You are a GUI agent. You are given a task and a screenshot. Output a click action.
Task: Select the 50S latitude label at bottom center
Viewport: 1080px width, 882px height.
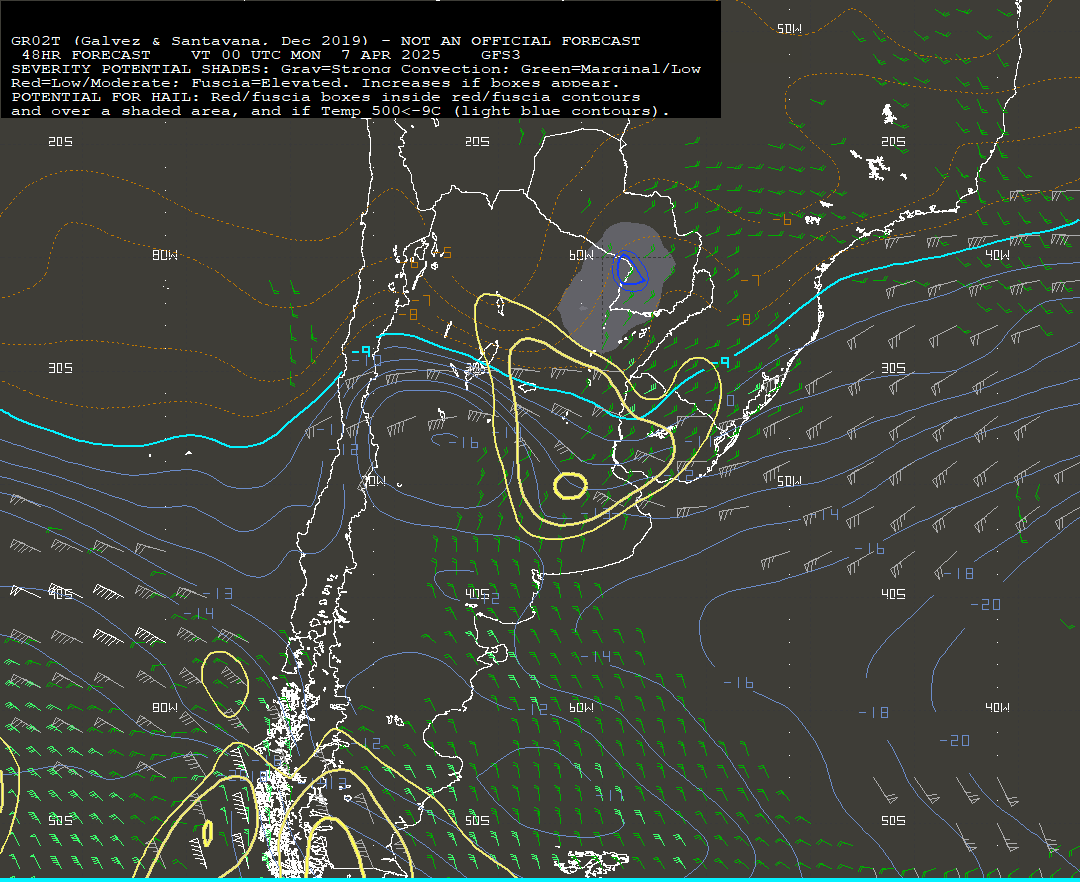coord(477,820)
